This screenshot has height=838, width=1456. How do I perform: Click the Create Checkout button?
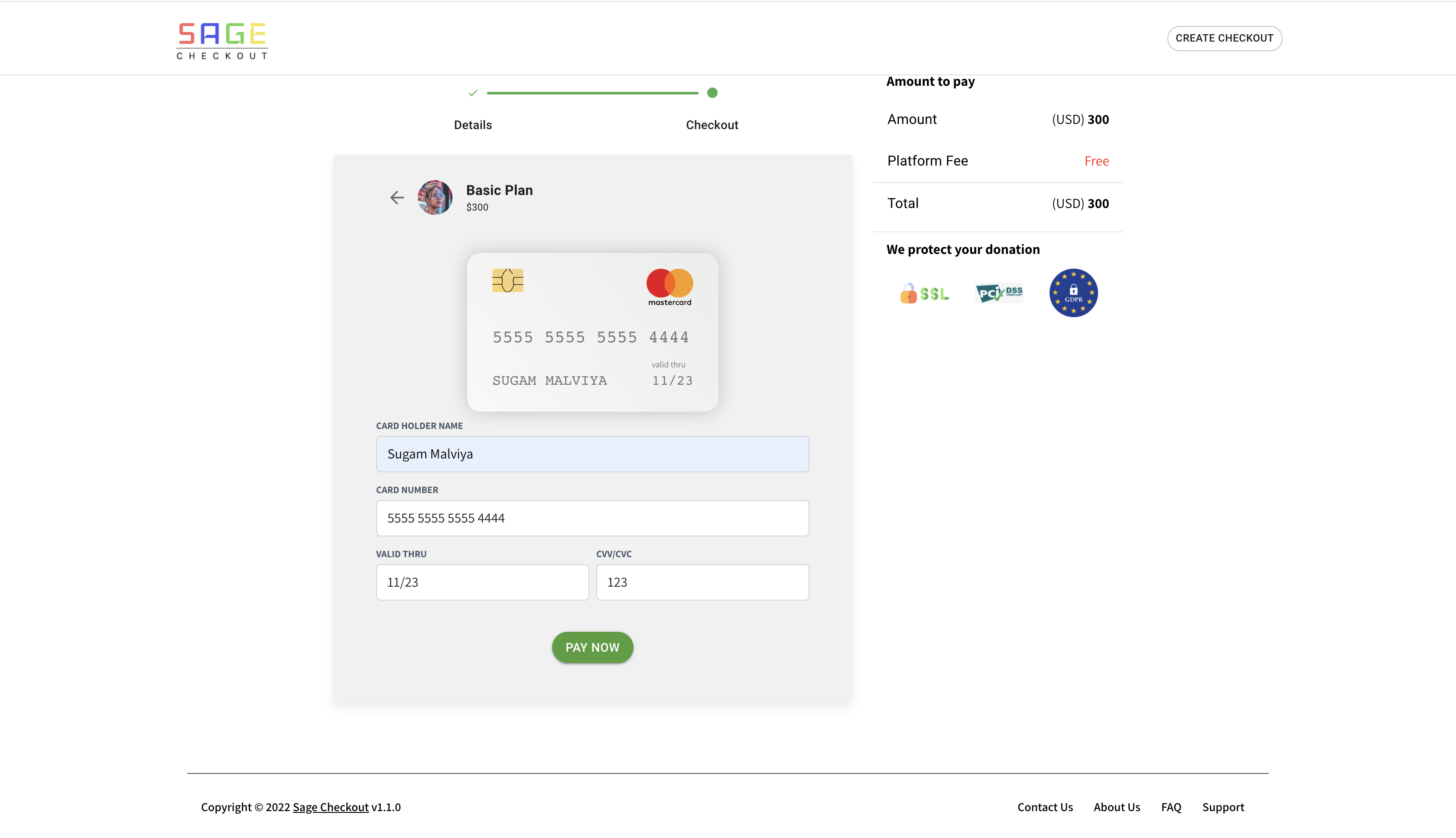click(x=1224, y=38)
